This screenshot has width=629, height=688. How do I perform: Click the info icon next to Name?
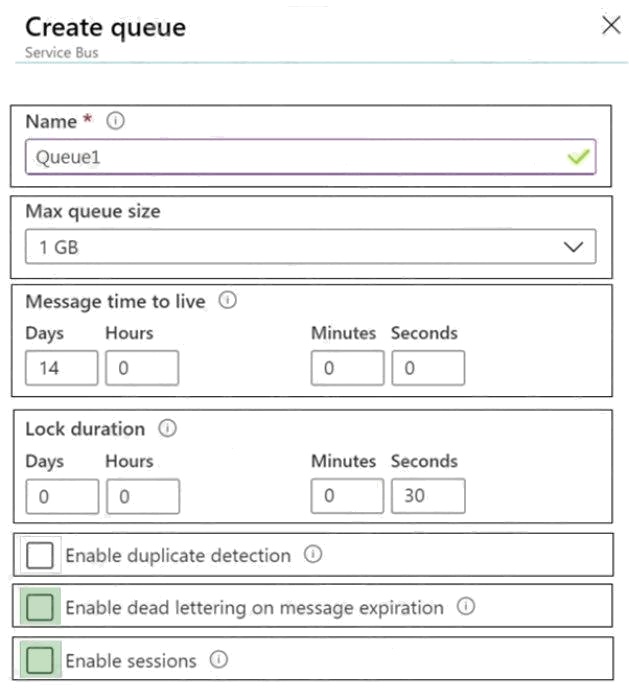coord(115,122)
